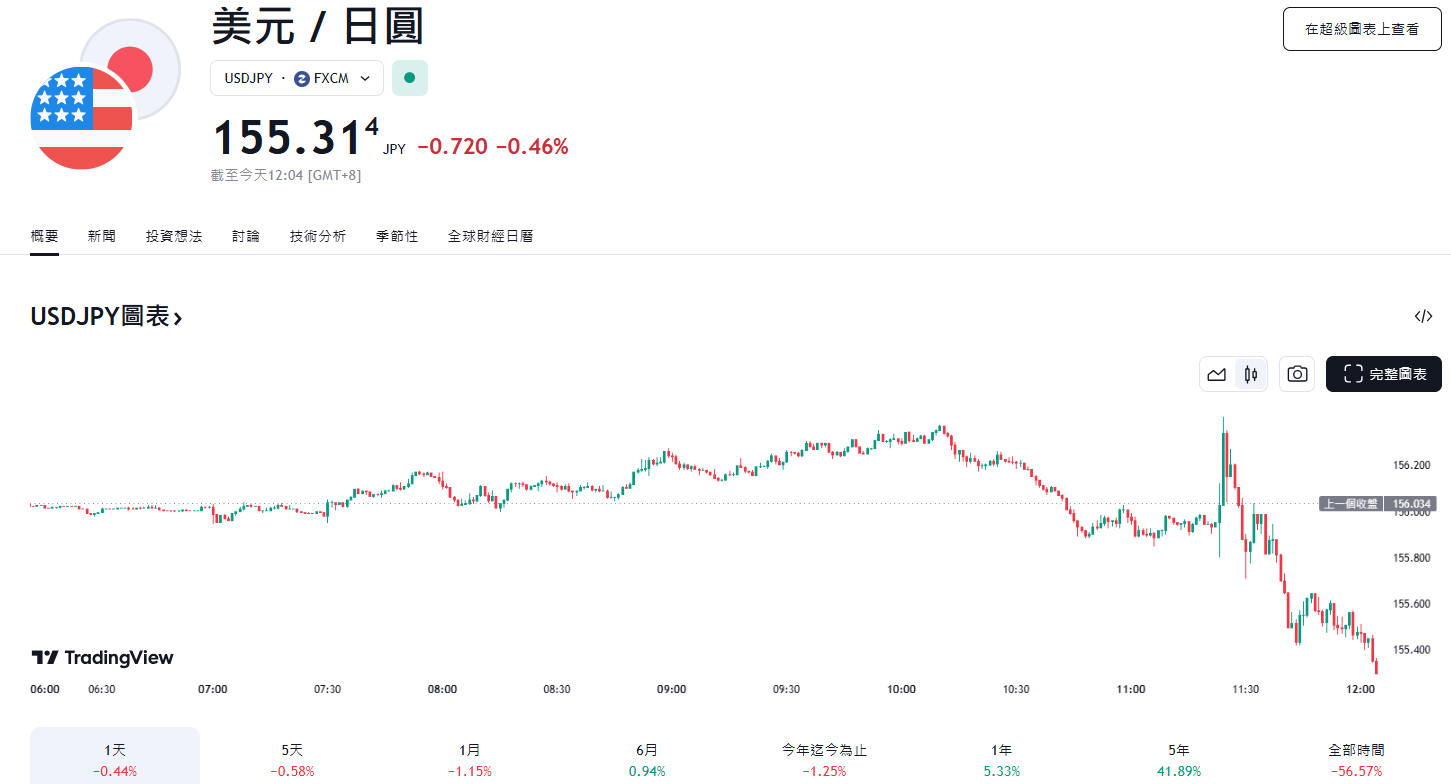Click 在超級圖表上查看 button
The image size is (1451, 784).
1361,29
